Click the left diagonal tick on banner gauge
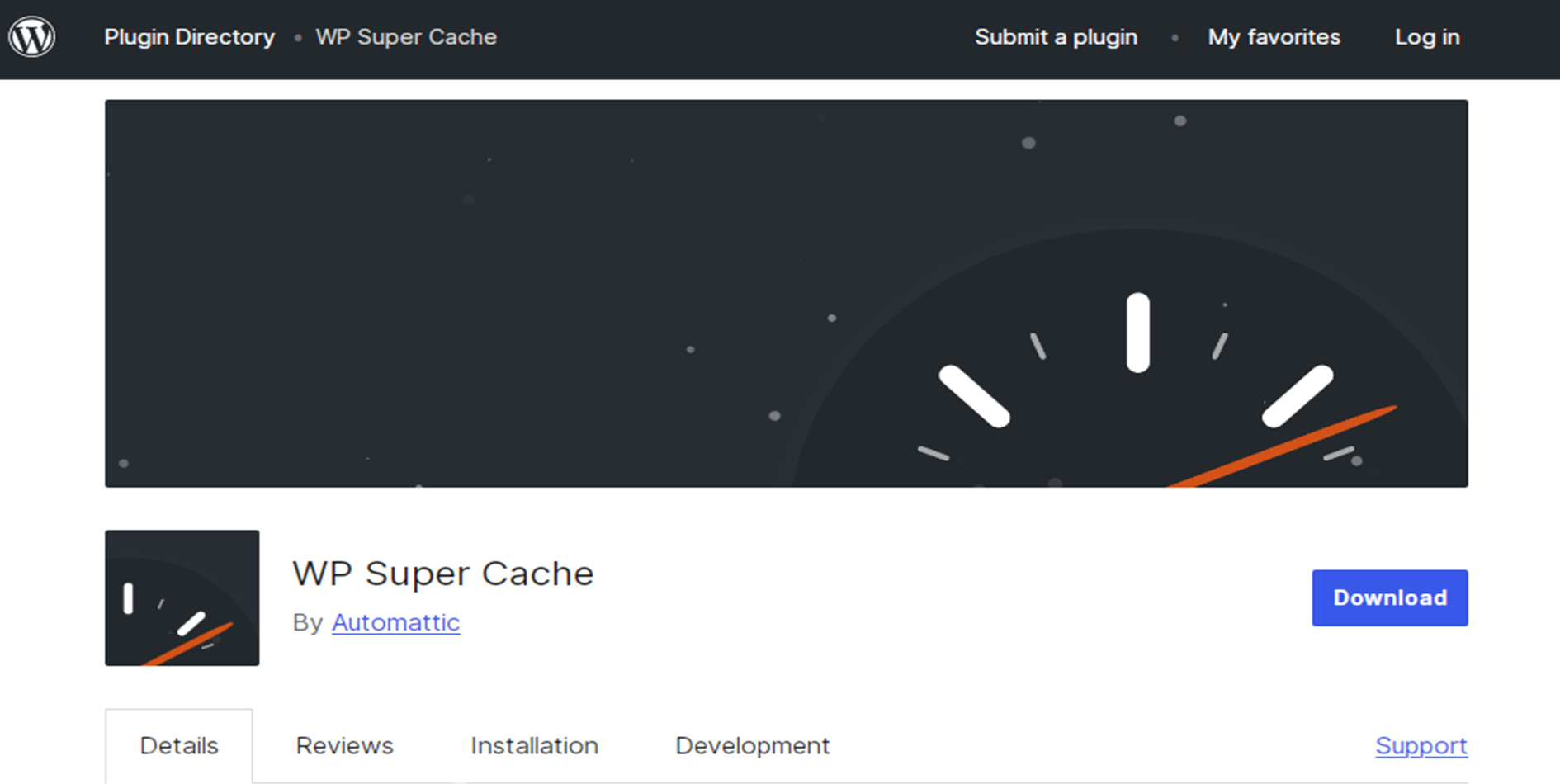 (975, 397)
